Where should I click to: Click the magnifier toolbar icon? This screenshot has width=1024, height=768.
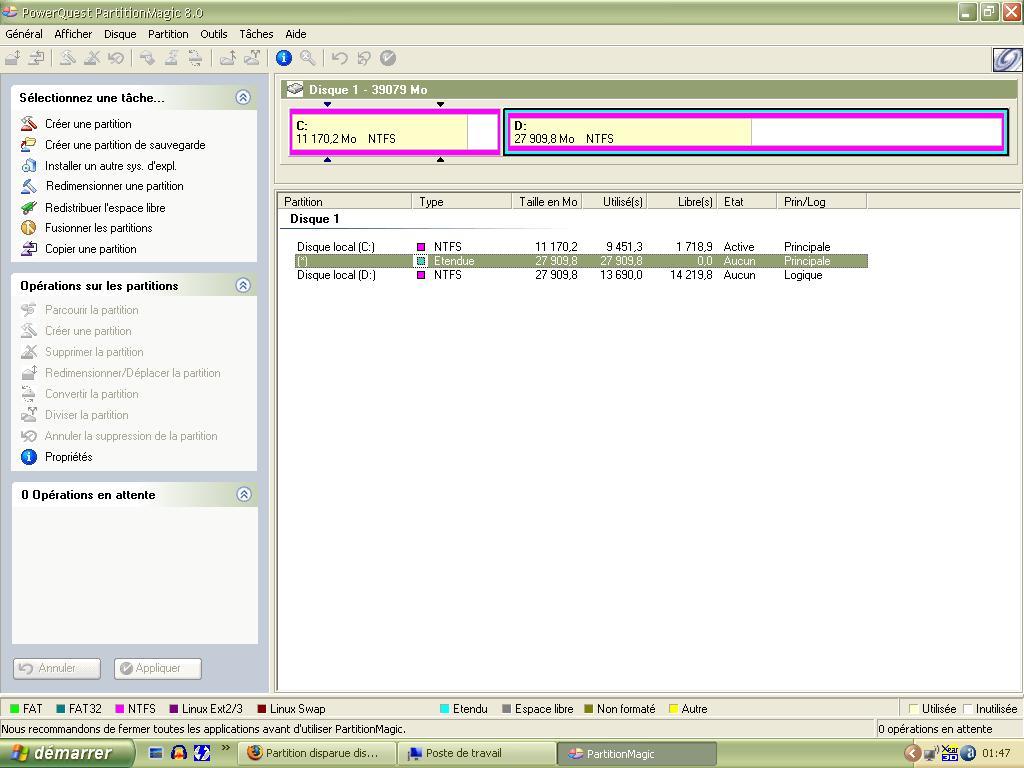[308, 58]
